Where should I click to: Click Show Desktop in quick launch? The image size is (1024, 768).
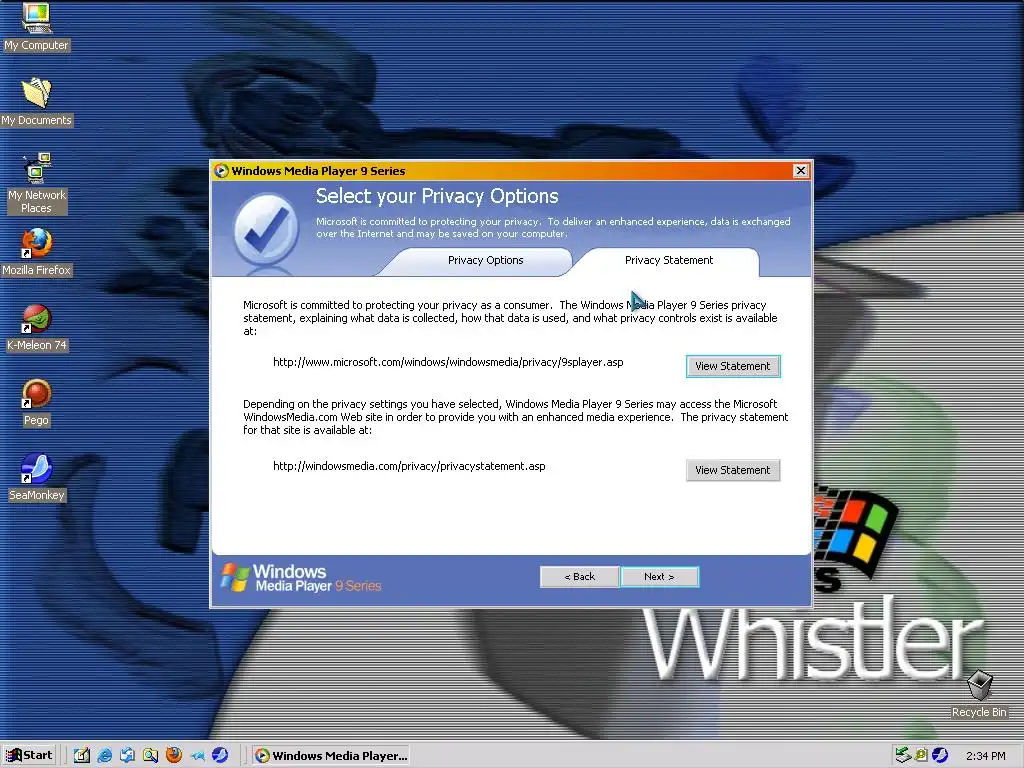(82, 755)
